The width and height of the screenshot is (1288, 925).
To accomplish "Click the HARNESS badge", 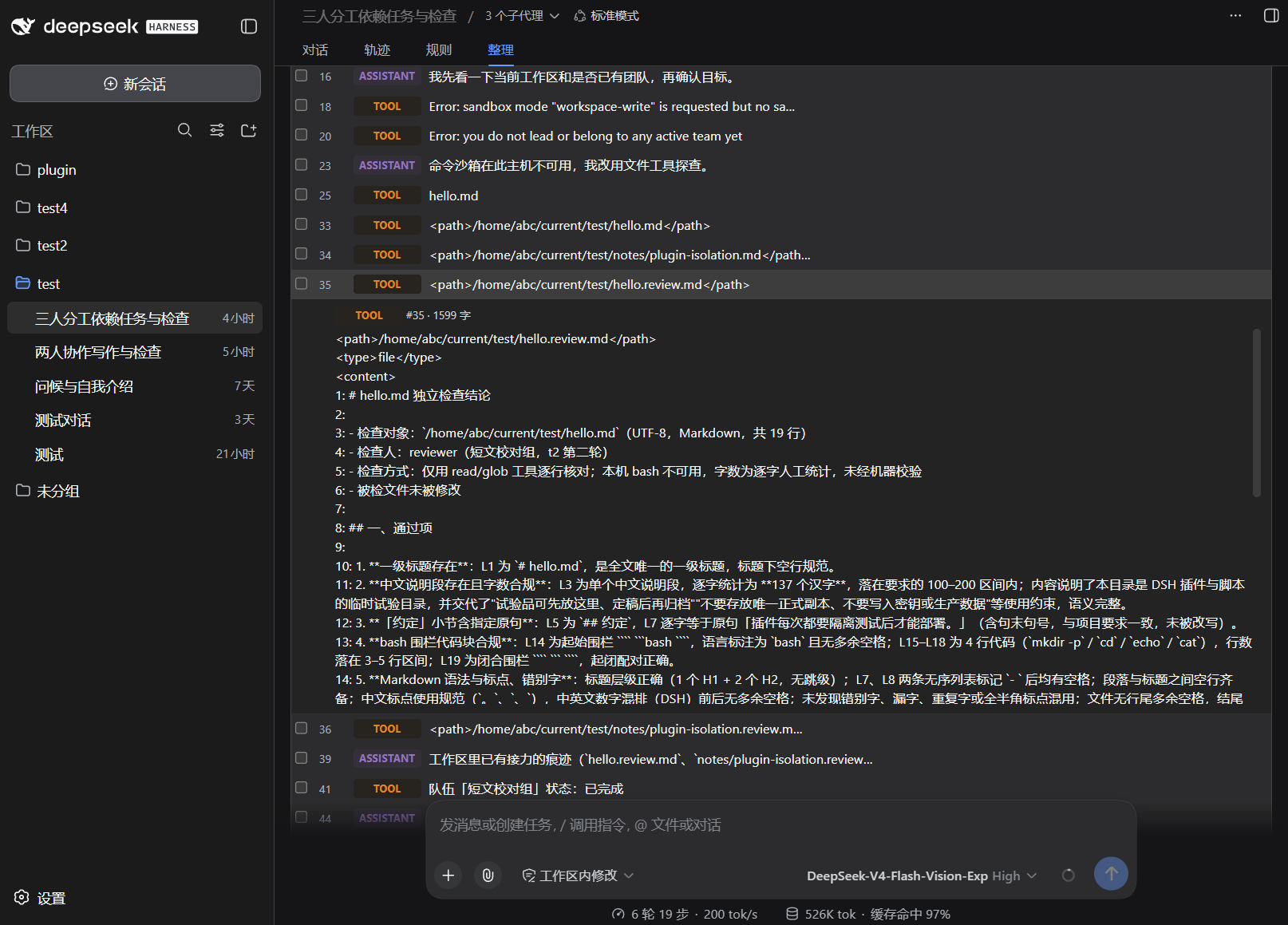I will click(x=172, y=27).
